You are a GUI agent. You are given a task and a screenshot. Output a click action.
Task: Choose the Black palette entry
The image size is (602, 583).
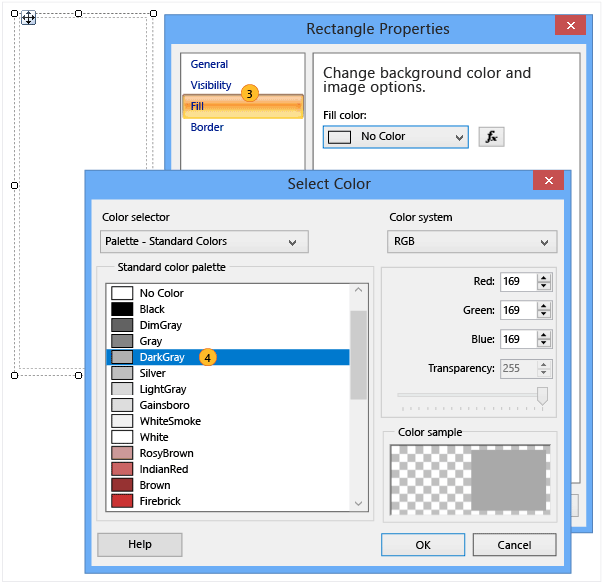[228, 309]
